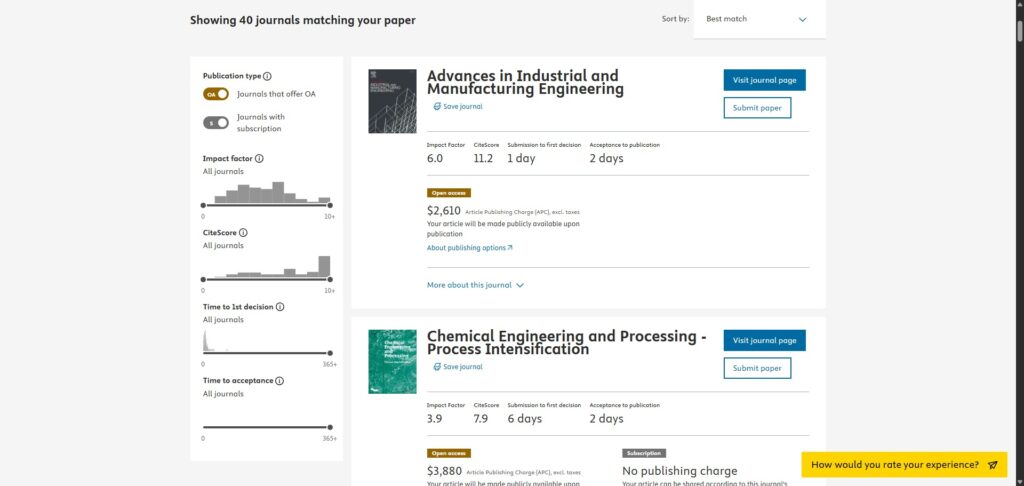Open the Sort by Best match dropdown
This screenshot has width=1024, height=486.
pos(760,19)
